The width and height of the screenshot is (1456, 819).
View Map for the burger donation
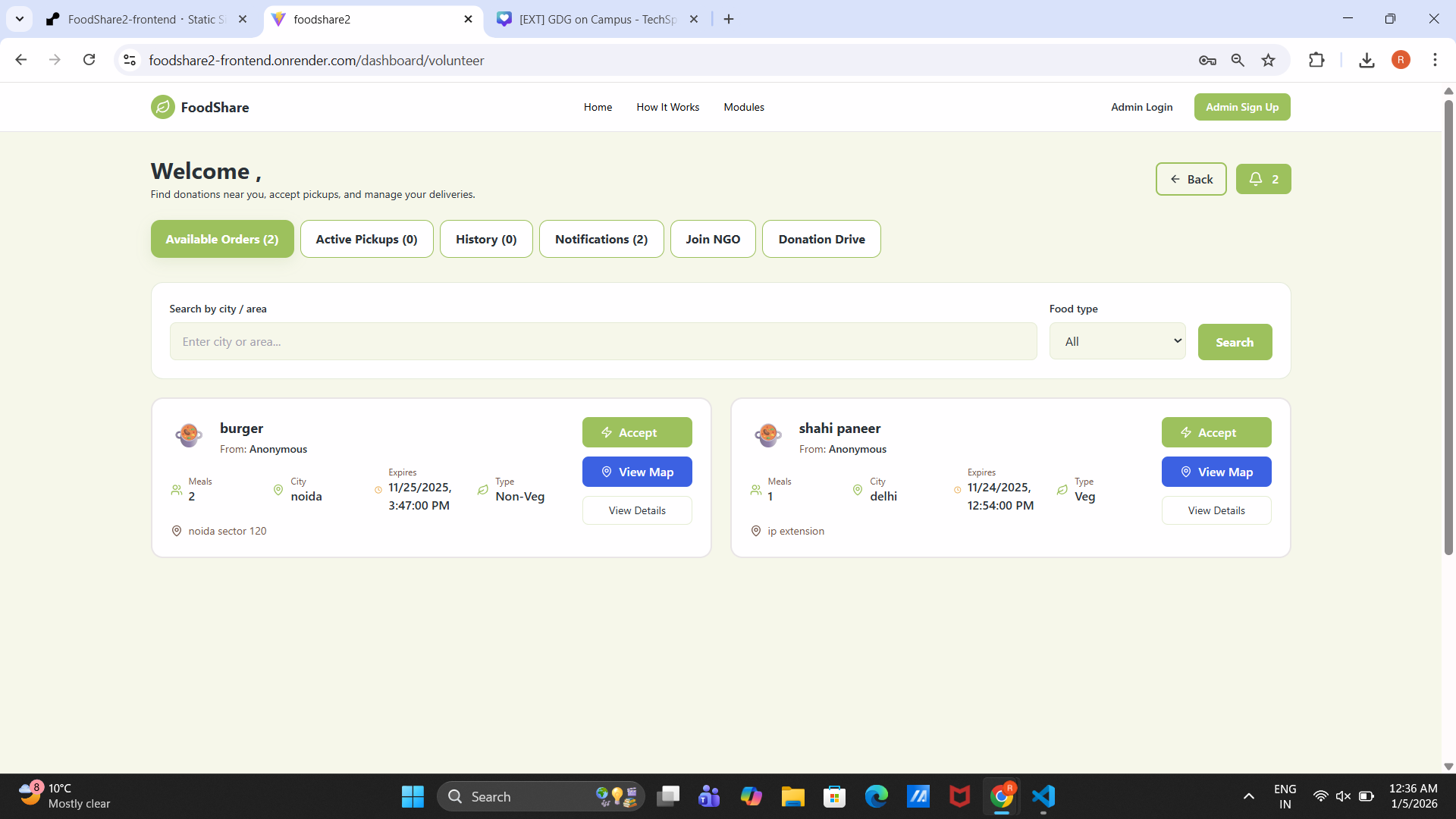[x=636, y=472]
